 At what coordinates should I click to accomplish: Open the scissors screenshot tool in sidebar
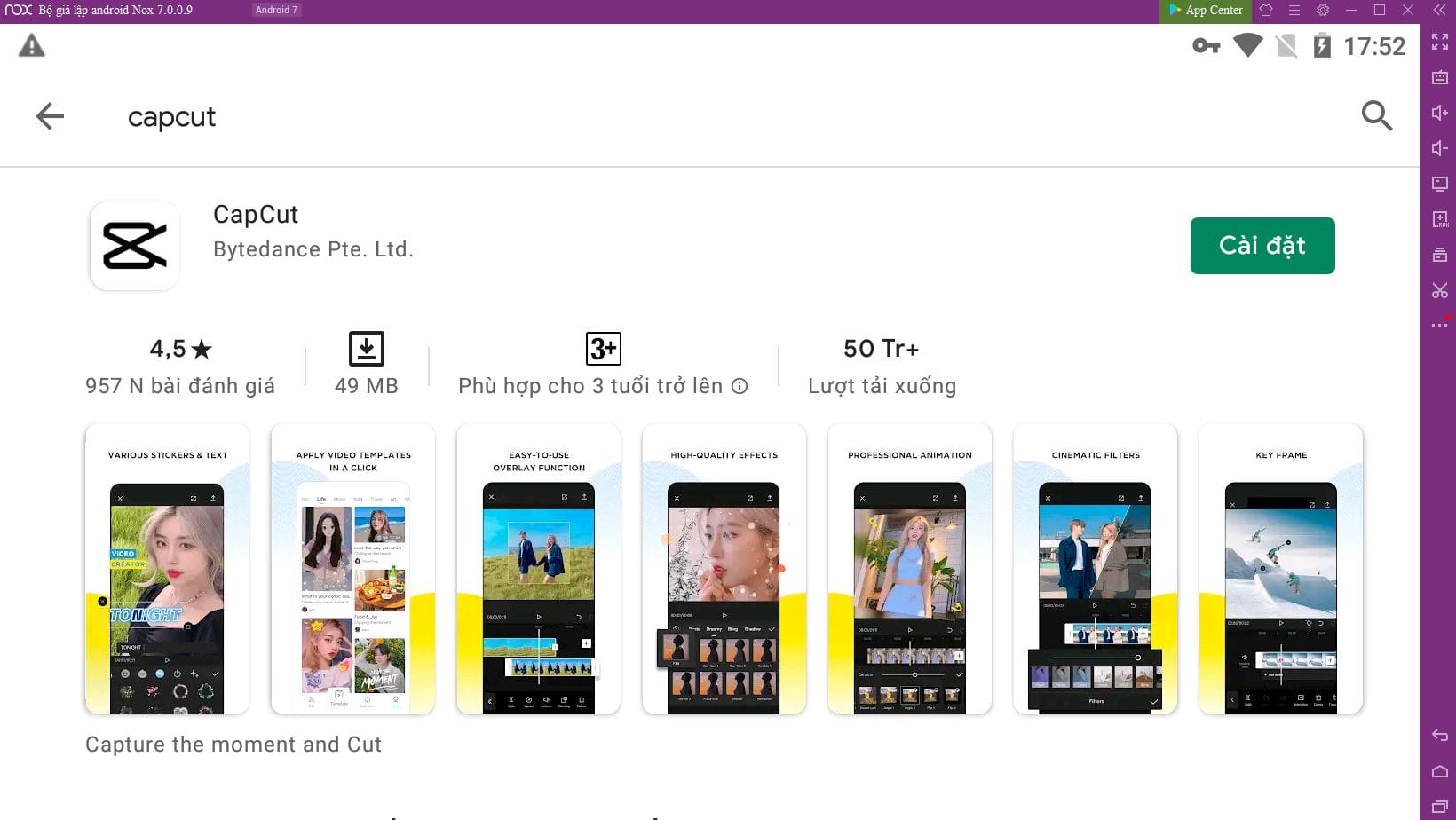tap(1439, 290)
